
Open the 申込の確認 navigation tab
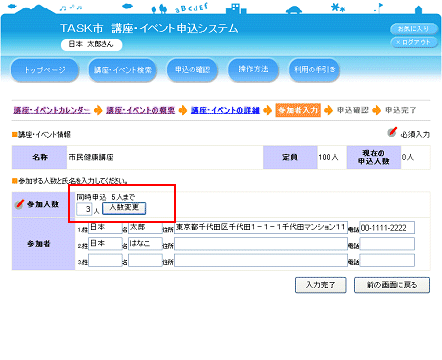[x=192, y=70]
